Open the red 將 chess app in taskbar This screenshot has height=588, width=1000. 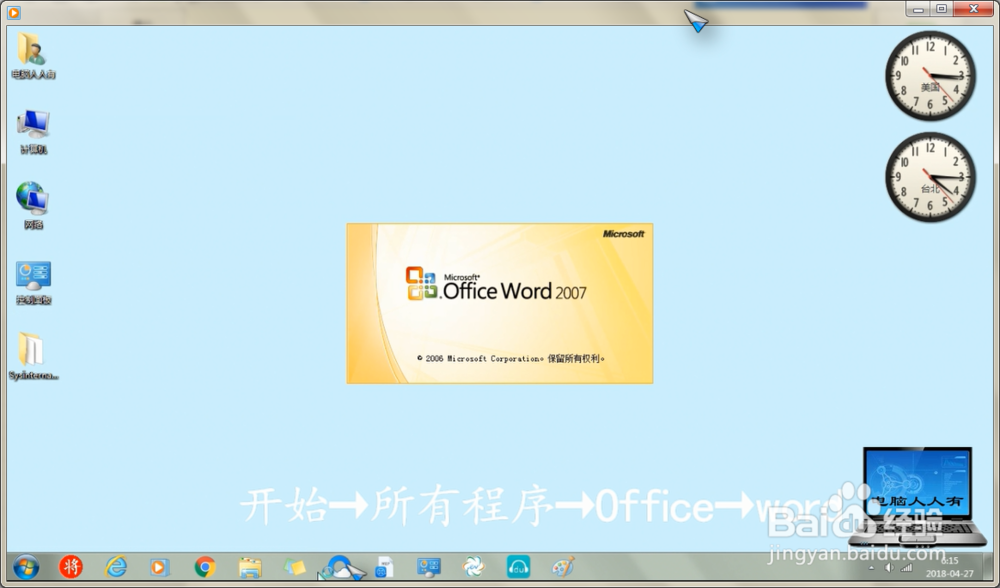click(x=71, y=566)
